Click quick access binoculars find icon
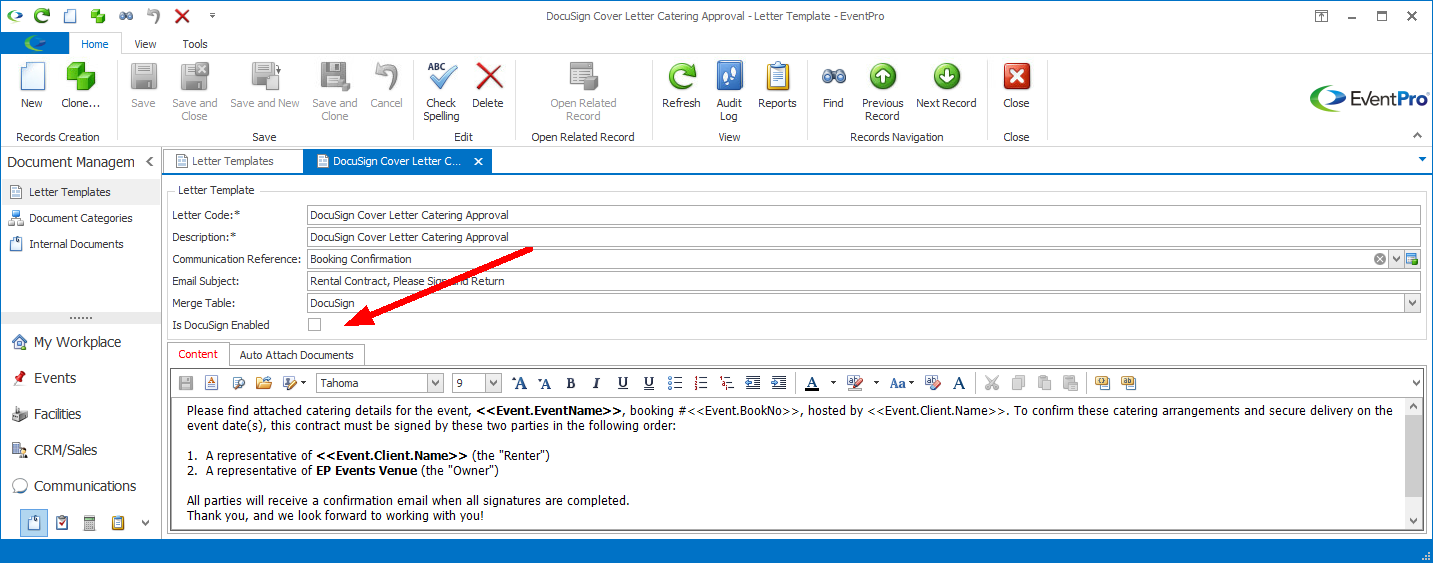The width and height of the screenshot is (1433, 563). [125, 16]
